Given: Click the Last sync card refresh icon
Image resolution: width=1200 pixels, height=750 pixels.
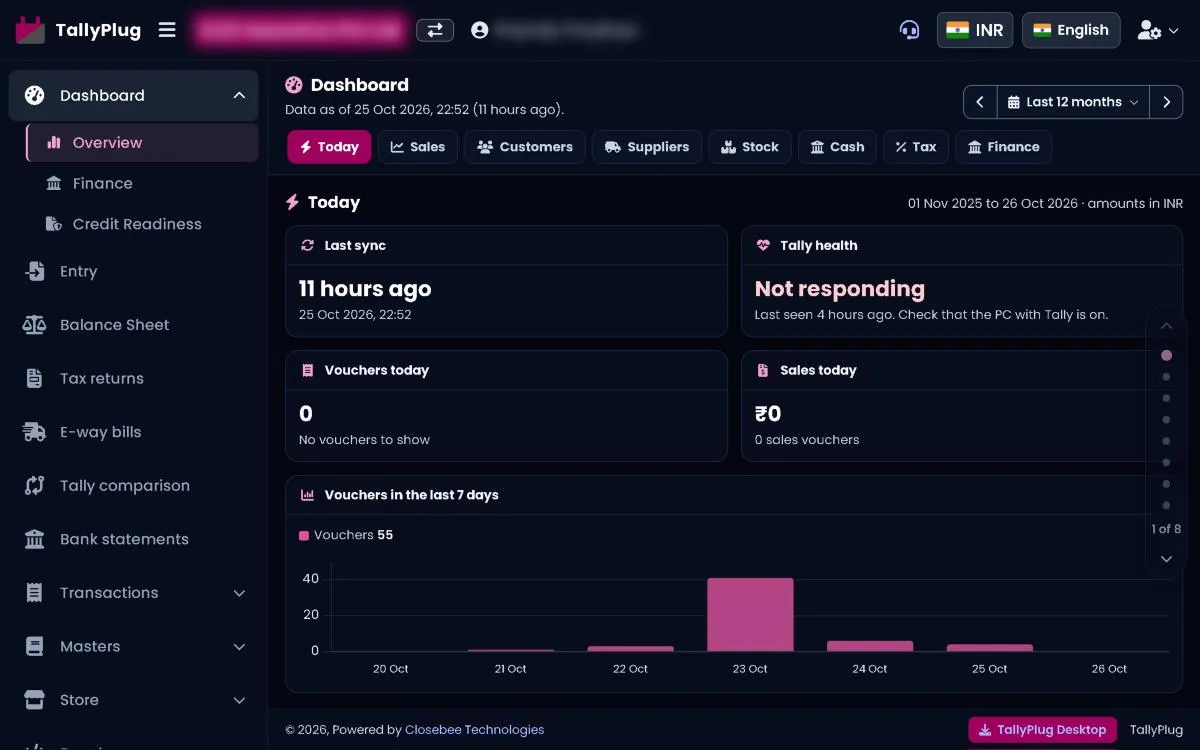Looking at the screenshot, I should (307, 245).
